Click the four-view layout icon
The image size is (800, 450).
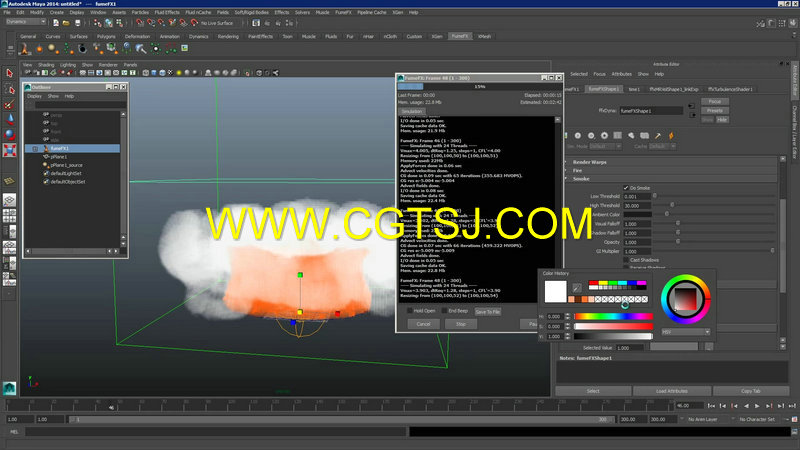coord(9,216)
